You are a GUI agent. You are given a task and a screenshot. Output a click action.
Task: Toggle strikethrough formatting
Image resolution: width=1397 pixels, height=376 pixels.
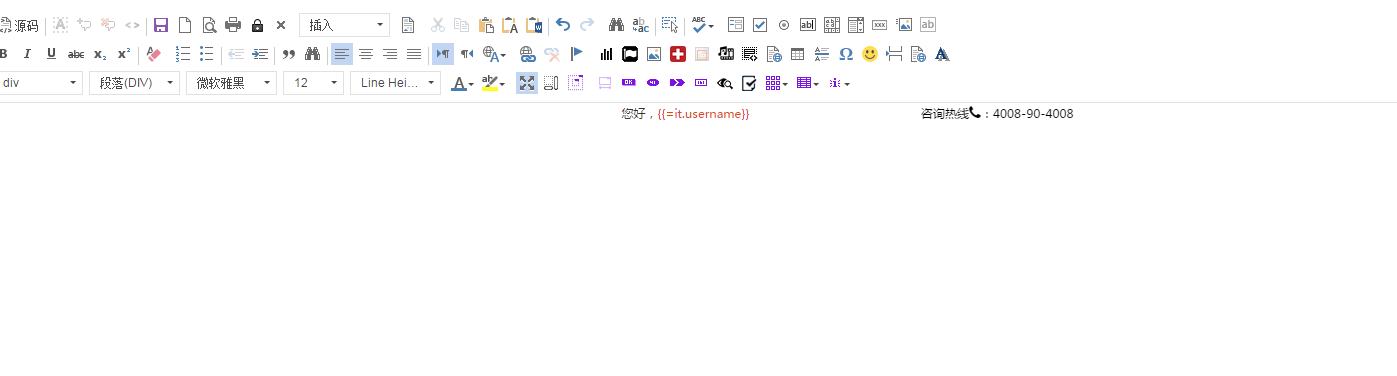(x=75, y=54)
